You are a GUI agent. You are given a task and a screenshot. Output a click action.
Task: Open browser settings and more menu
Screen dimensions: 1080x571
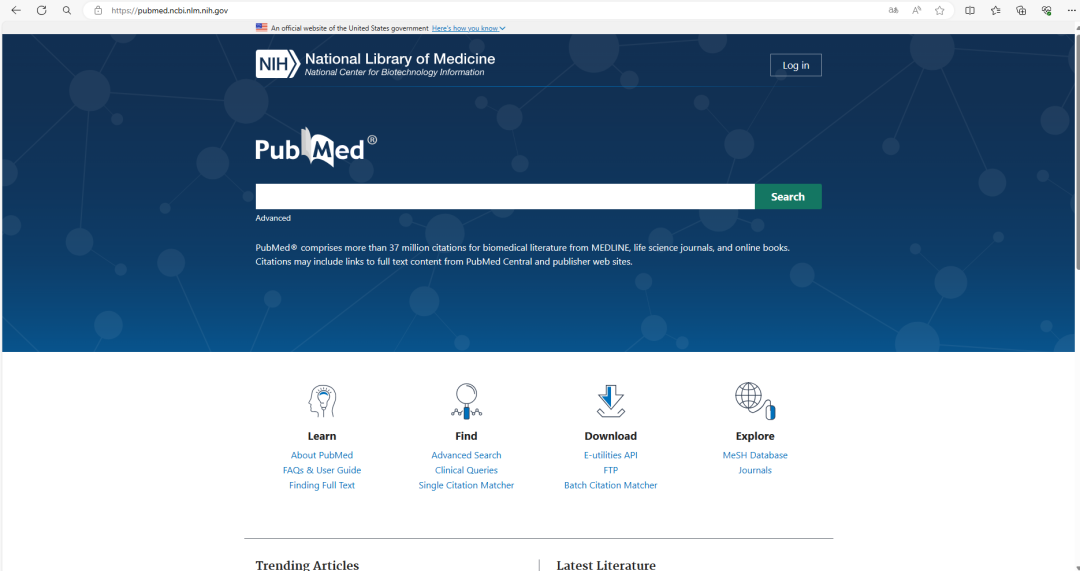pyautogui.click(x=1071, y=10)
